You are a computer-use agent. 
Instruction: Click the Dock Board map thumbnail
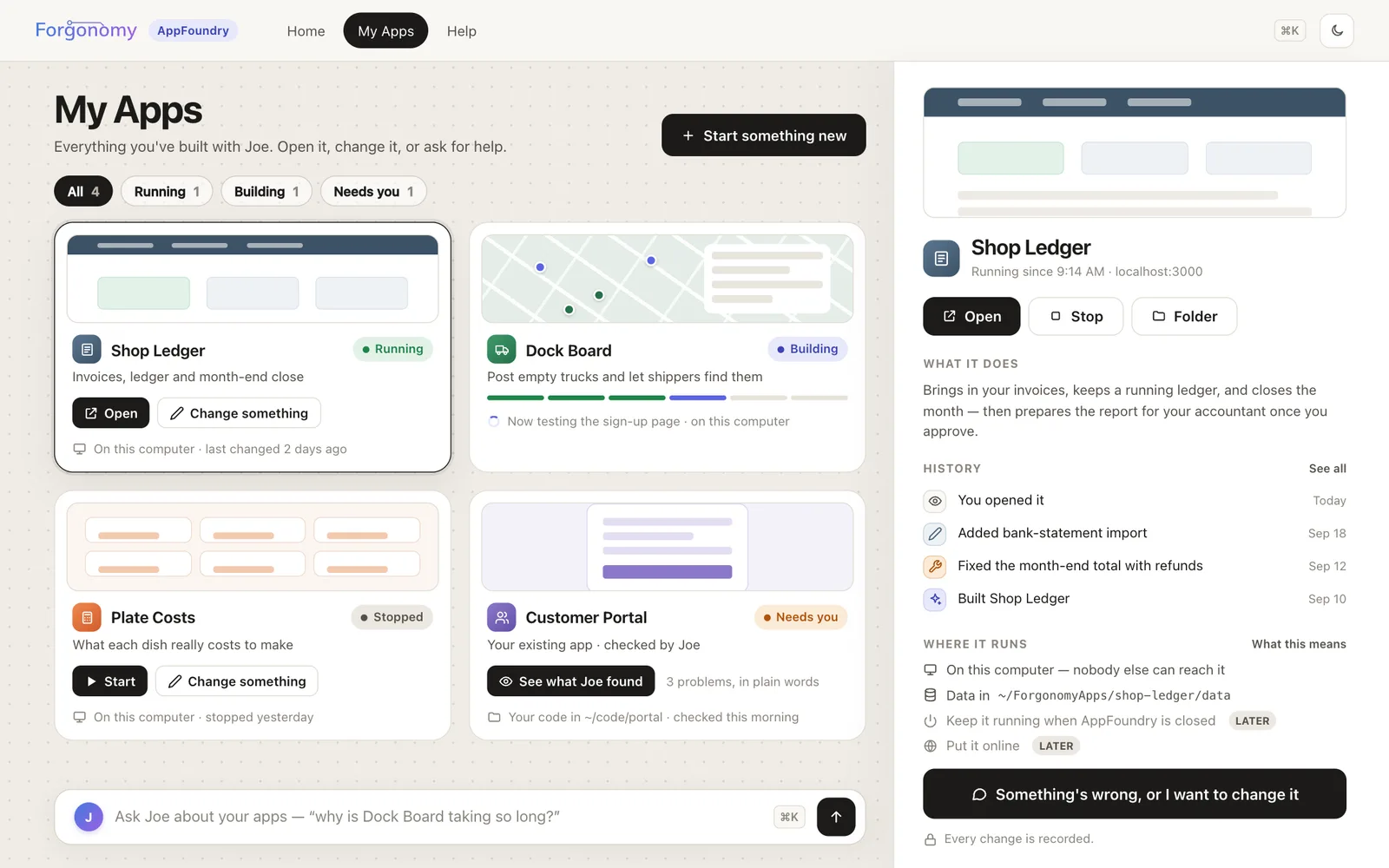(668, 279)
